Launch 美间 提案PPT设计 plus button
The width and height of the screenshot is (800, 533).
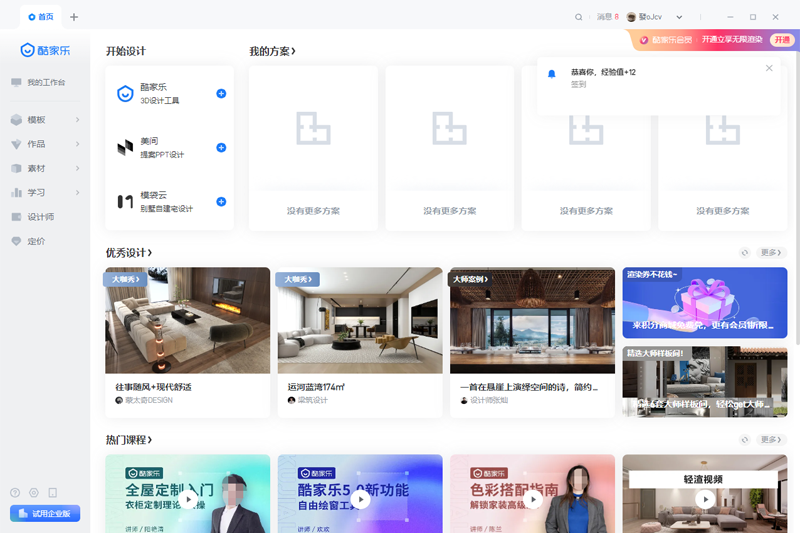(x=221, y=147)
